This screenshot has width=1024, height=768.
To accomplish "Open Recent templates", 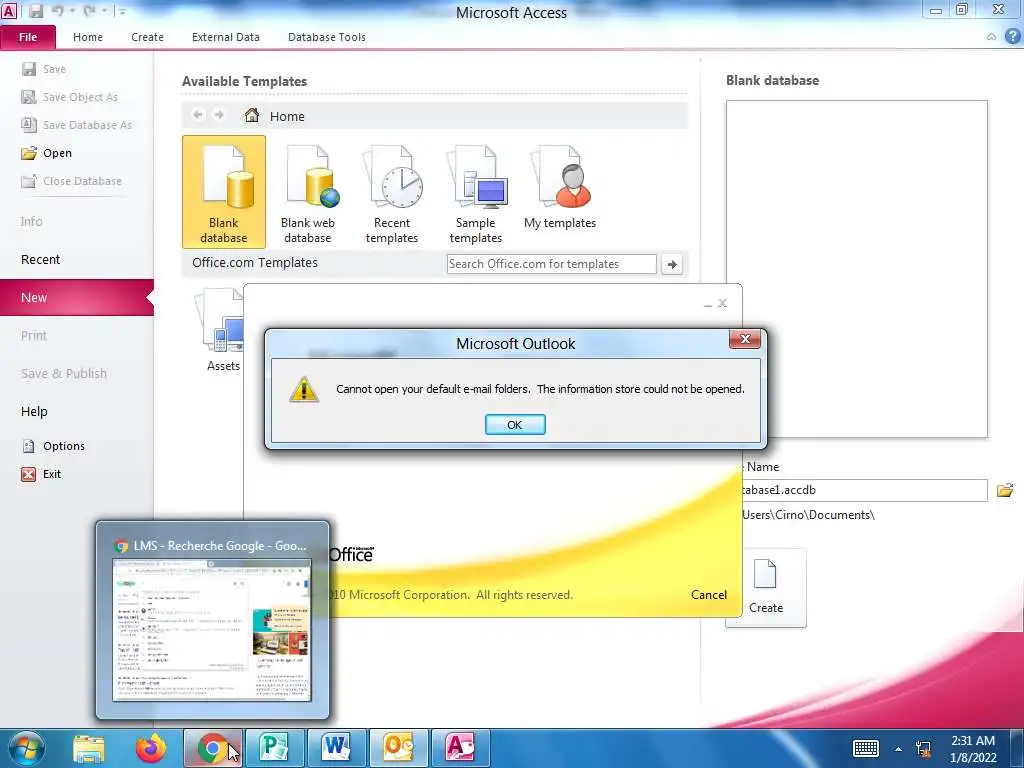I will [x=392, y=193].
